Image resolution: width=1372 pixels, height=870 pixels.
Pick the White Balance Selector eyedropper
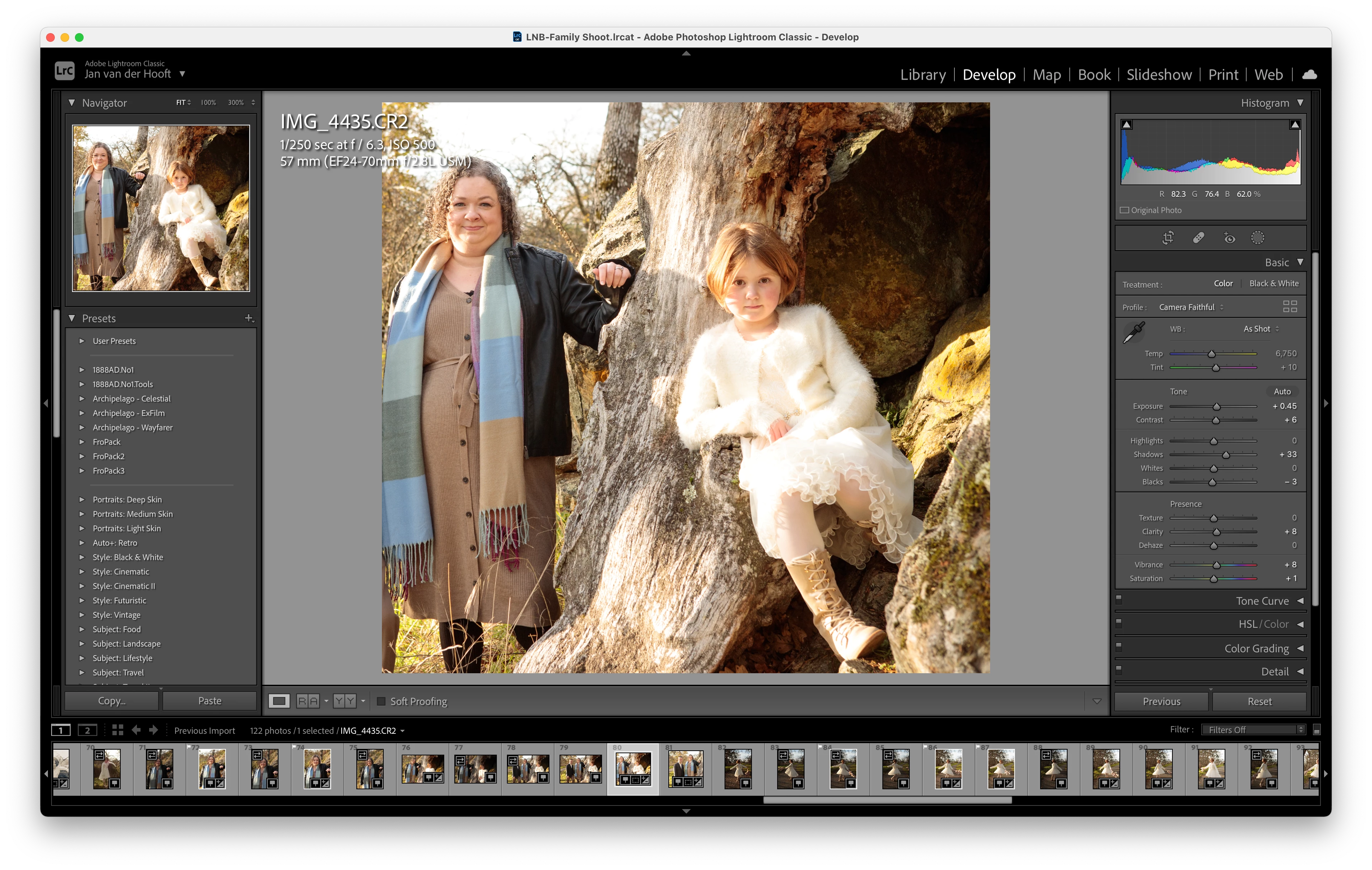[x=1134, y=332]
